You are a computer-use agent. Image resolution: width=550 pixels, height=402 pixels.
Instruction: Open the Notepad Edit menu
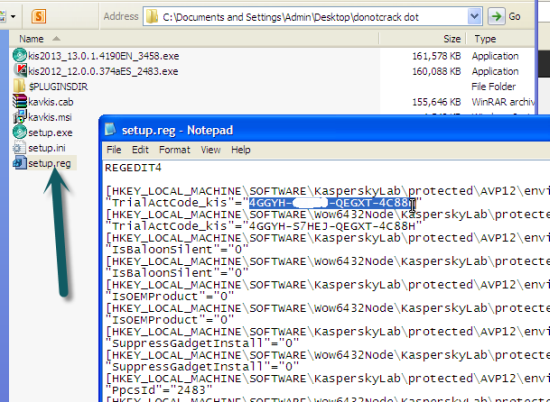click(140, 150)
